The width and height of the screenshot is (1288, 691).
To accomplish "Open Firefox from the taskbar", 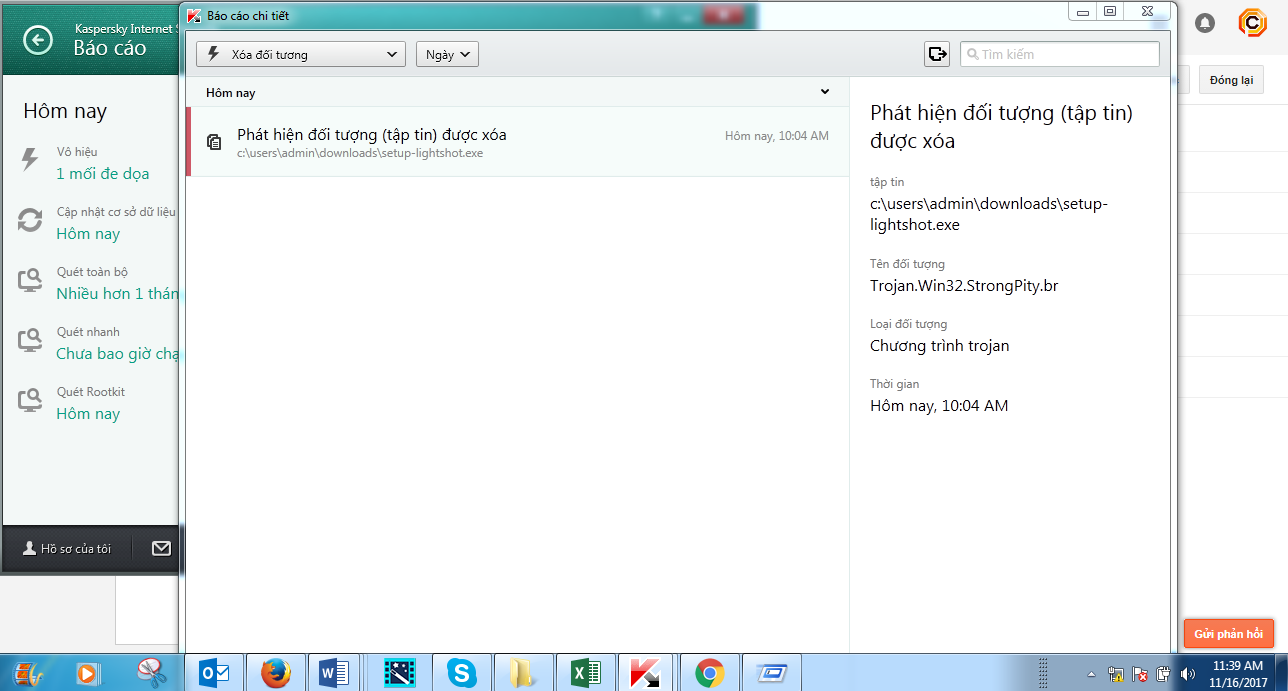I will tap(276, 673).
